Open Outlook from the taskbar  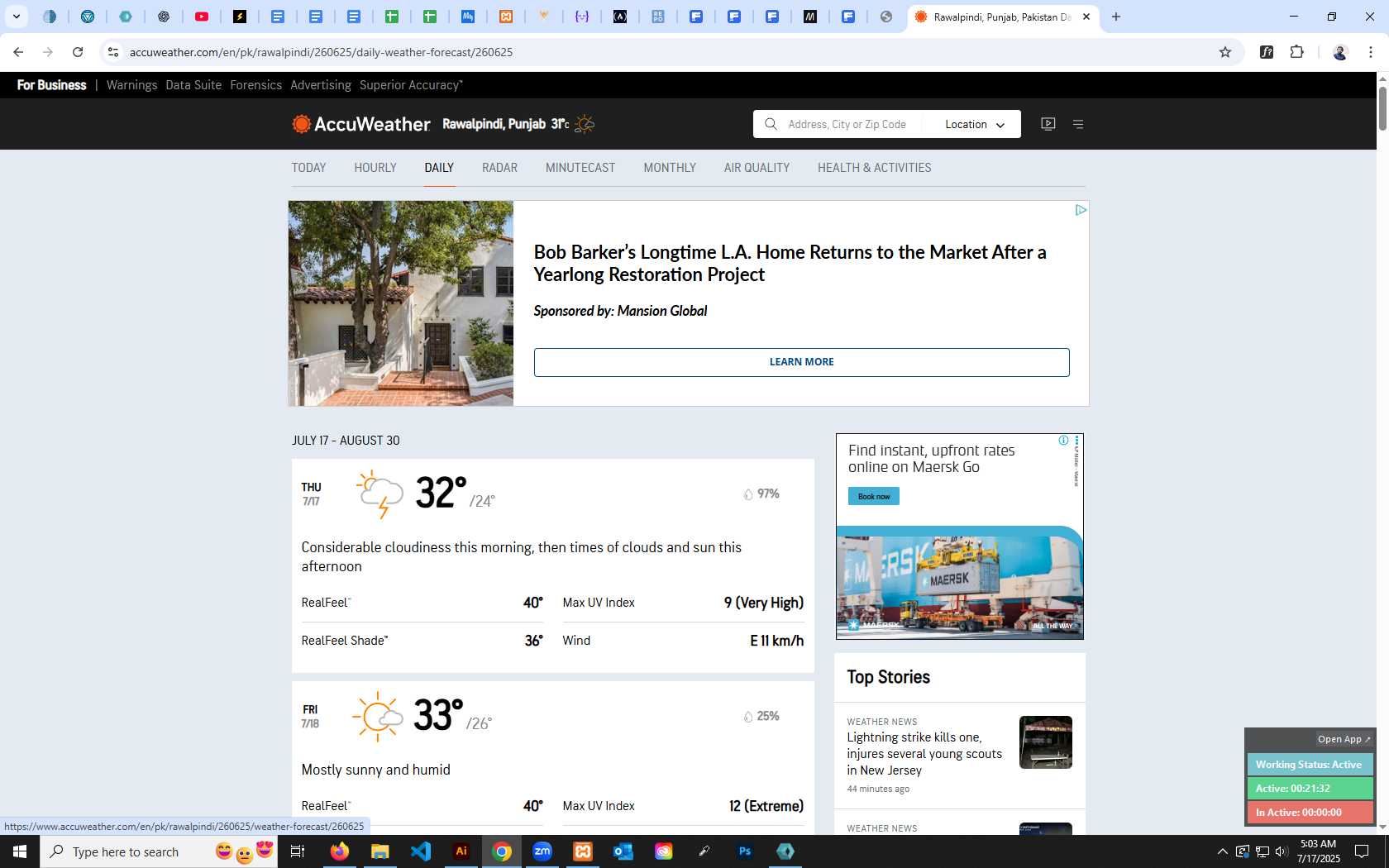623,851
